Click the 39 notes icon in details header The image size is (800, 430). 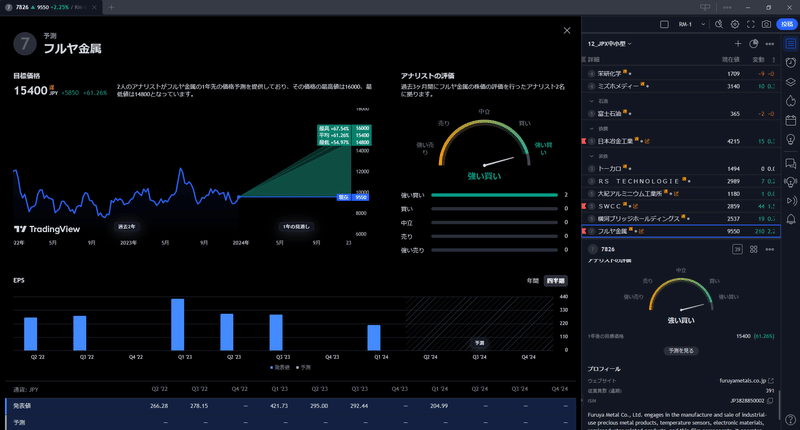(737, 249)
